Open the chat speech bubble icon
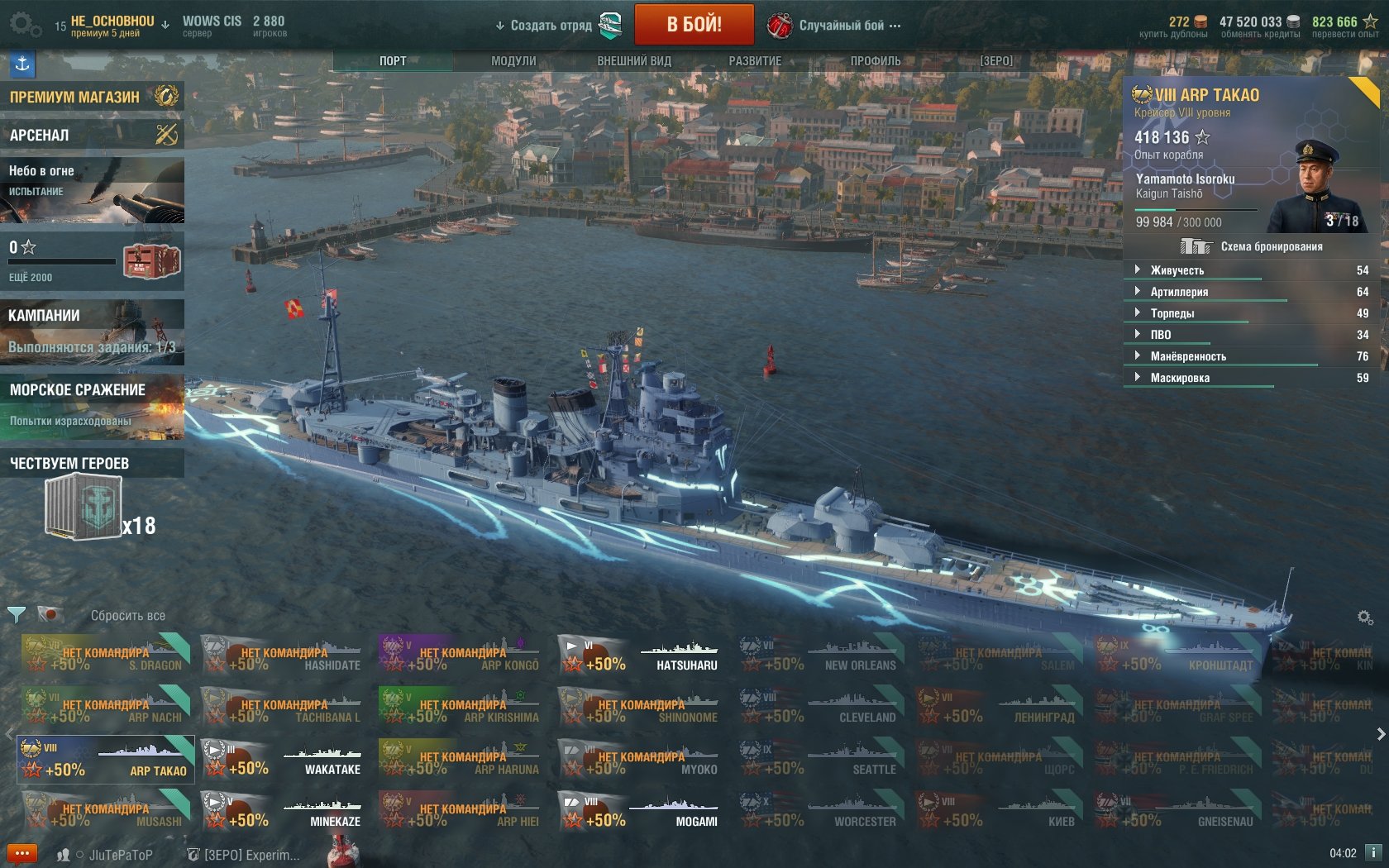This screenshot has width=1389, height=868. [22, 853]
